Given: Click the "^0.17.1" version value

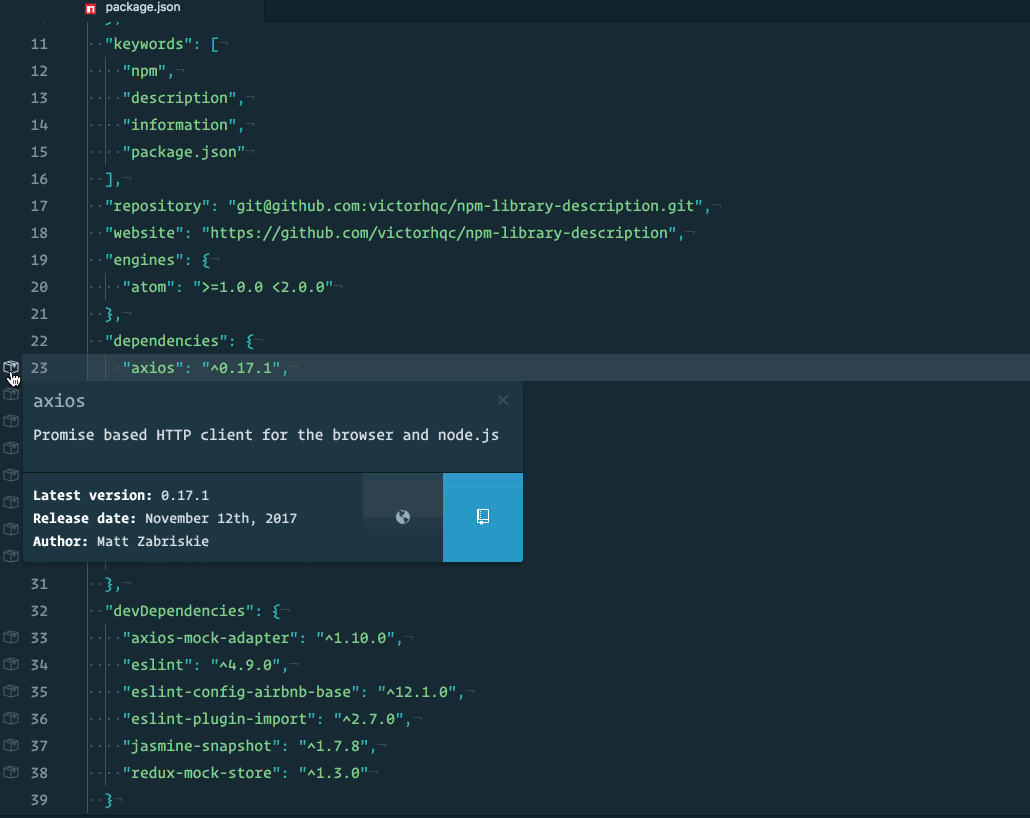Looking at the screenshot, I should click(x=241, y=367).
